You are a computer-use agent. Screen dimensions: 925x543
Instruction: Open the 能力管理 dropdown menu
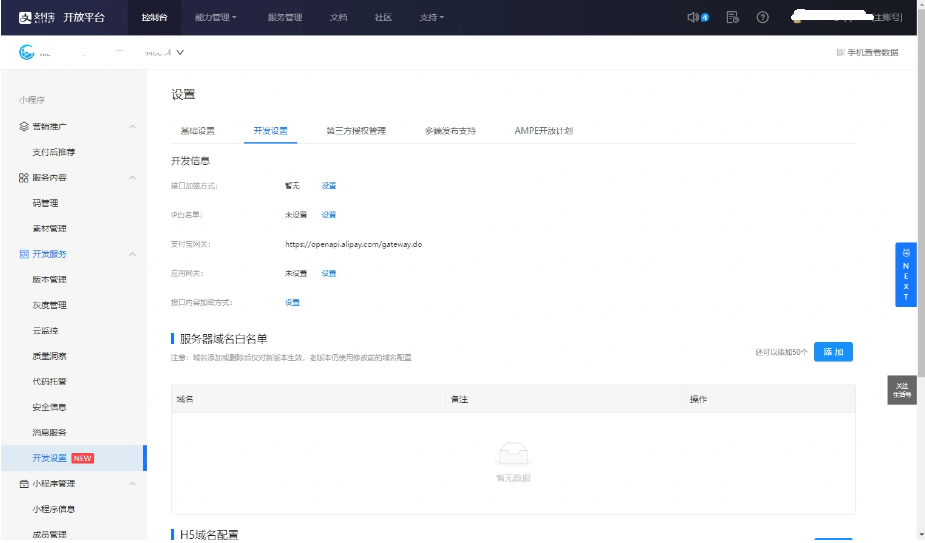(215, 17)
